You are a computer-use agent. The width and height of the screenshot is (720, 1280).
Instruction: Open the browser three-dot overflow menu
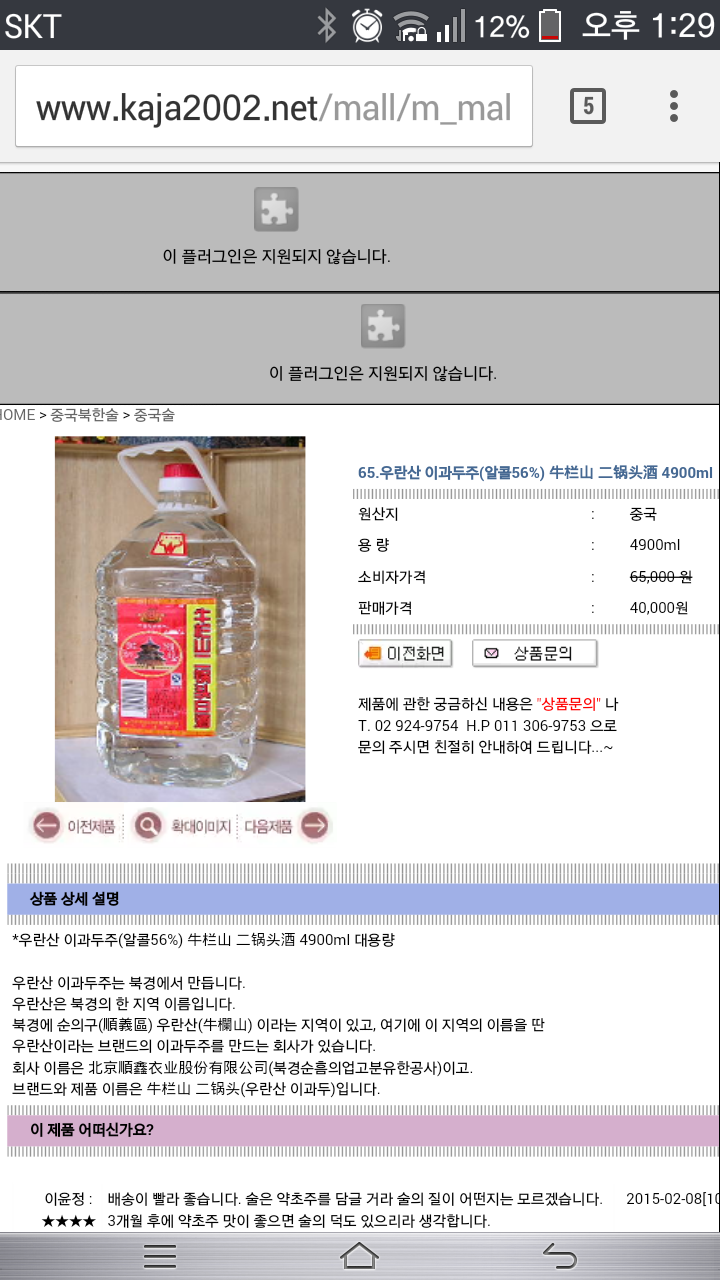674,105
